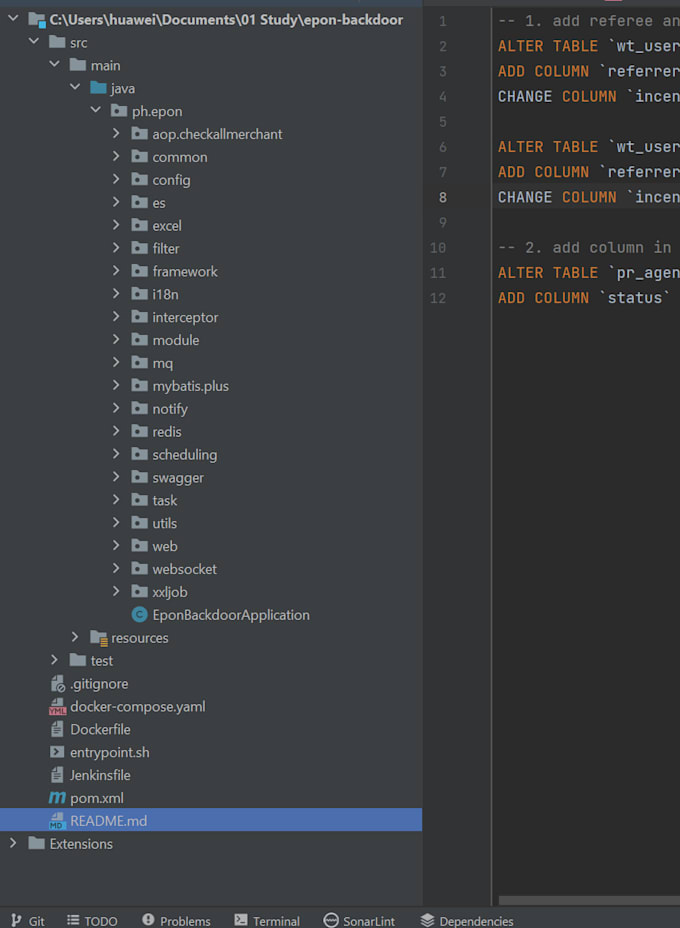Click the docker-compose.yaml YML icon
The image size is (680, 928).
(57, 706)
